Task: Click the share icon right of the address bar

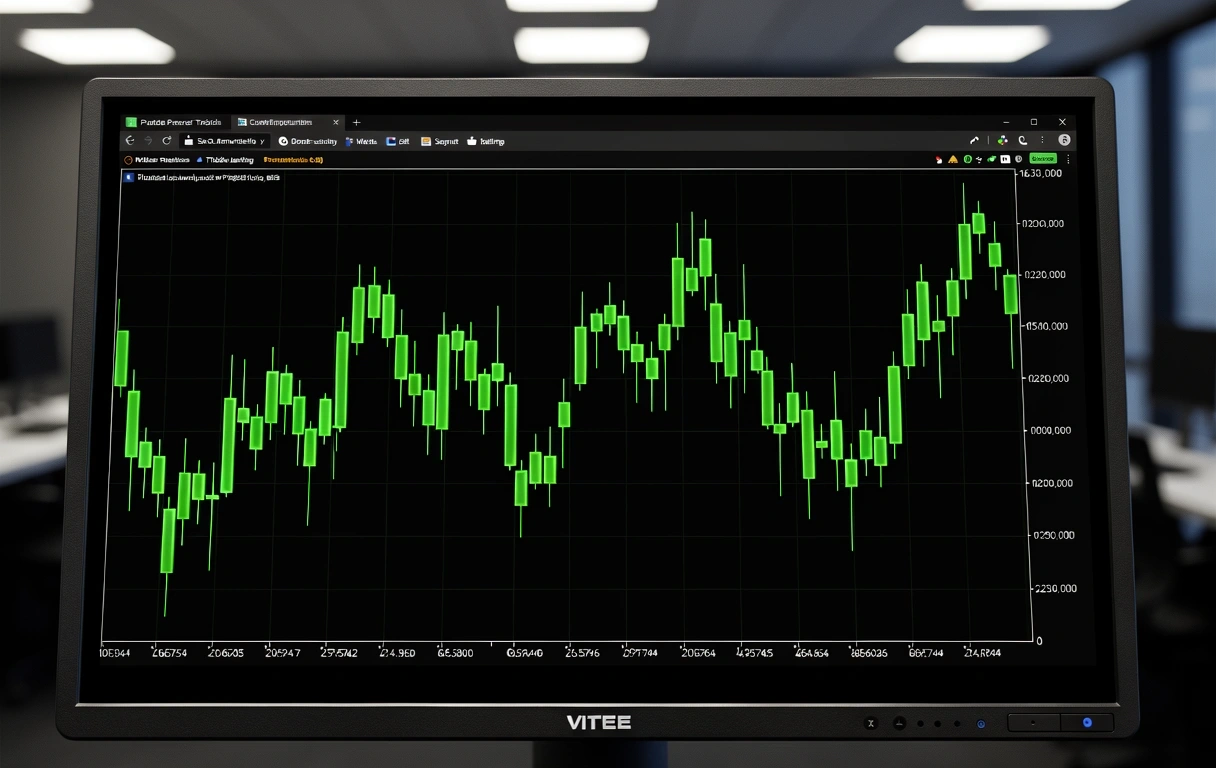Action: click(x=974, y=140)
